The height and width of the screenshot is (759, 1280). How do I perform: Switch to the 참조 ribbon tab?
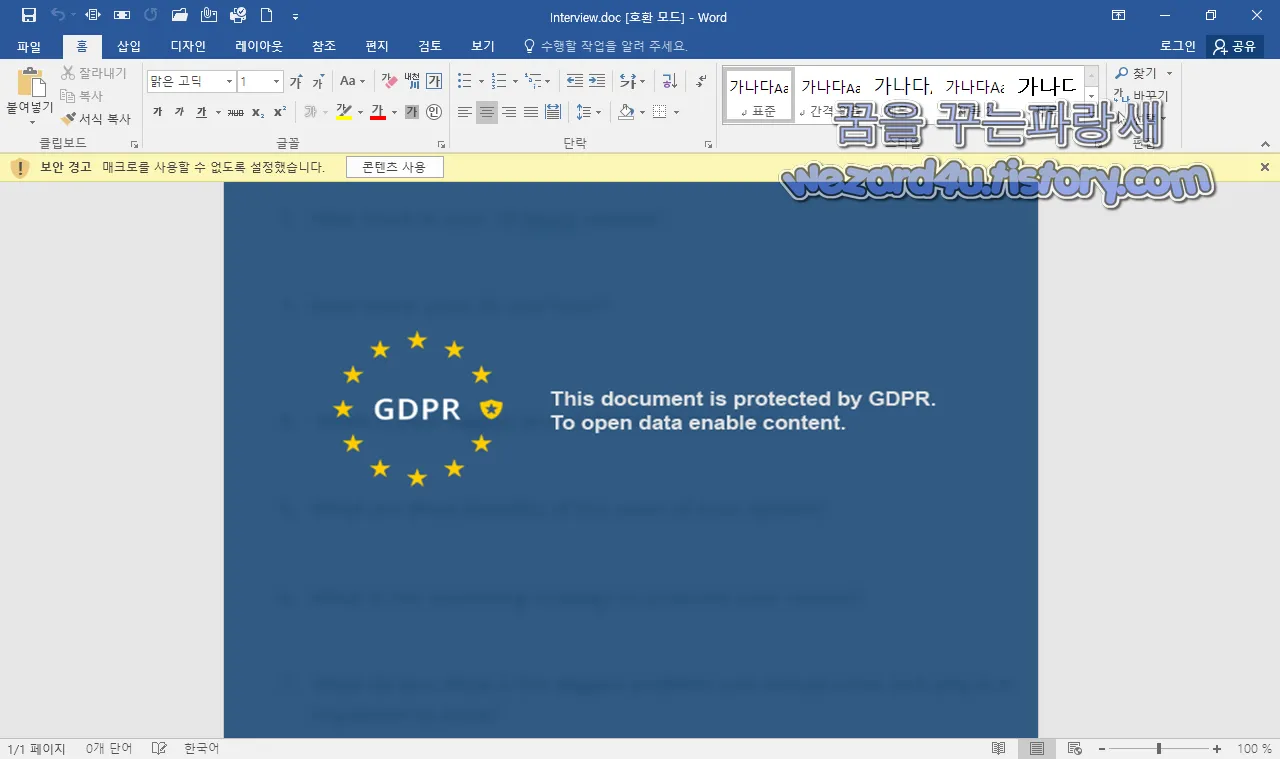pos(324,46)
